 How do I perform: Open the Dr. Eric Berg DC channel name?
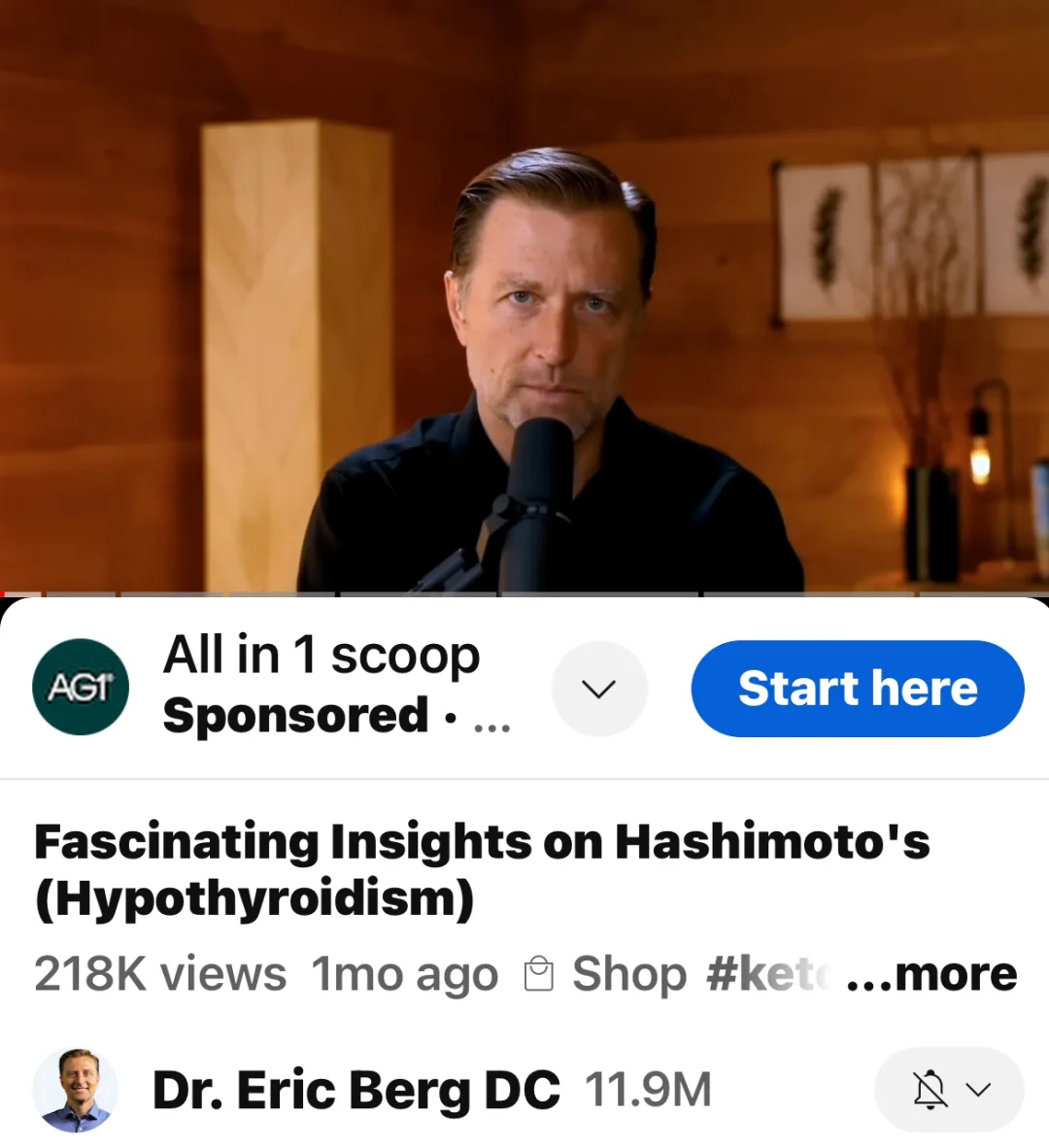pos(355,1090)
